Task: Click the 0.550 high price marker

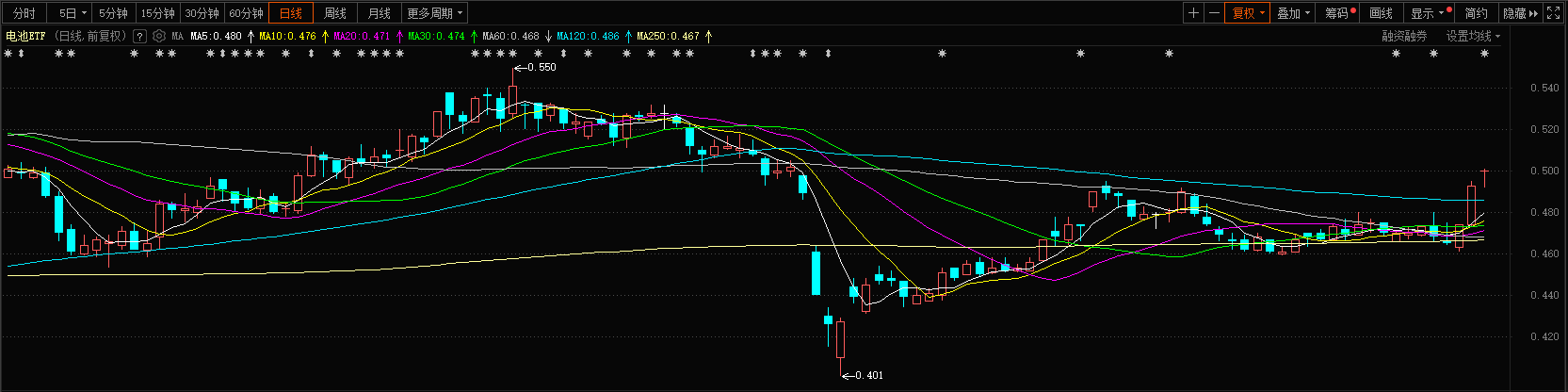Action: pyautogui.click(x=541, y=67)
